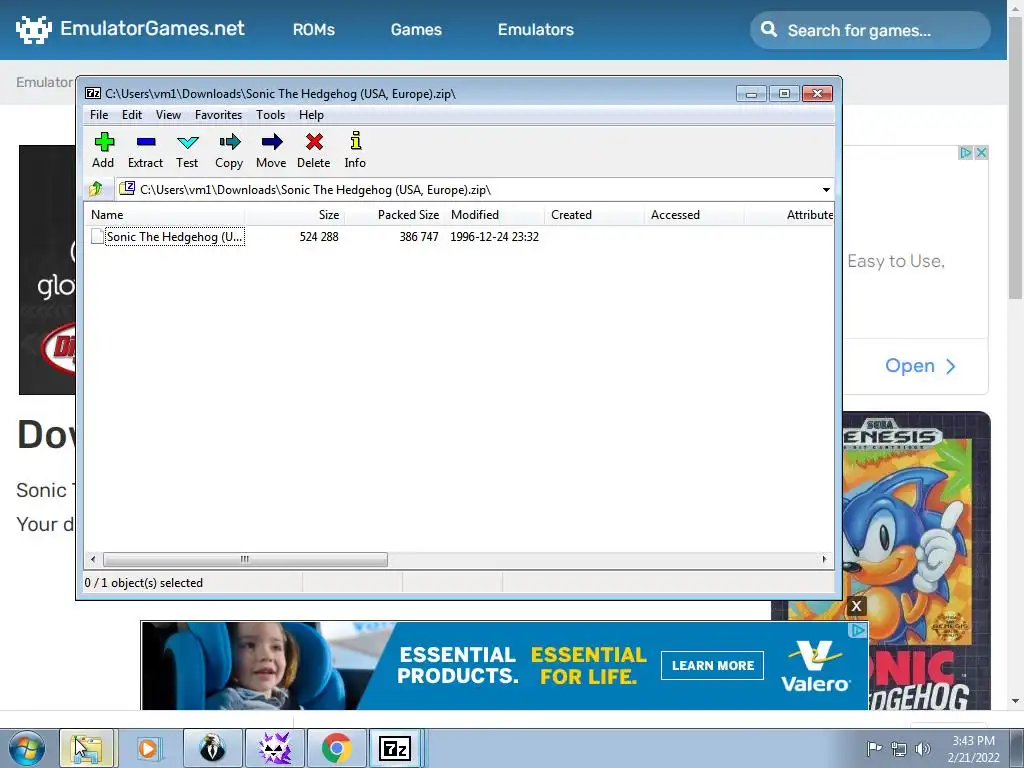The width and height of the screenshot is (1024, 768).
Task: Switch to 7-Zip on the taskbar
Action: [x=395, y=748]
